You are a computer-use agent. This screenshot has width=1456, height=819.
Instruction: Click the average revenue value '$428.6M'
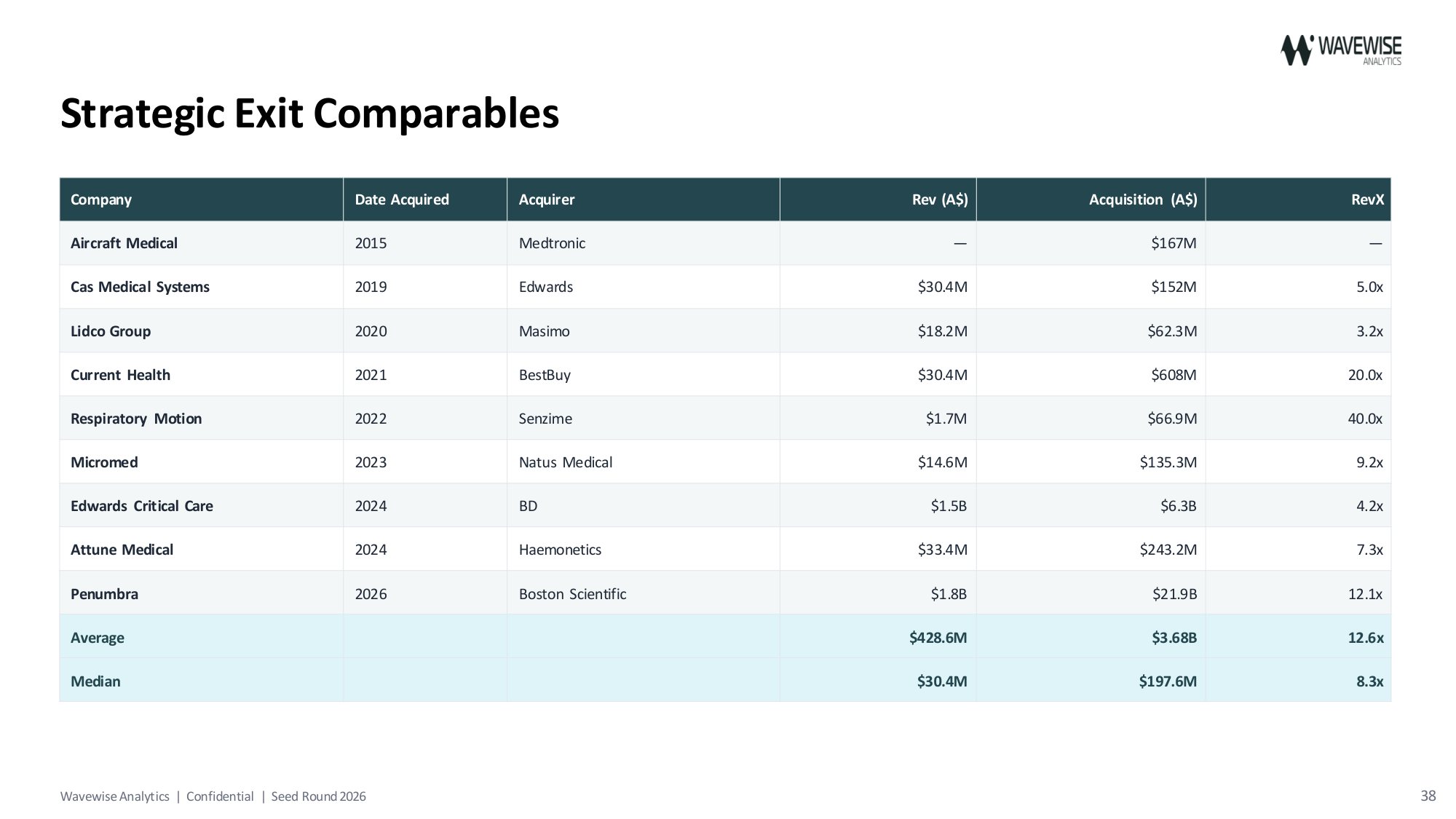tap(938, 638)
